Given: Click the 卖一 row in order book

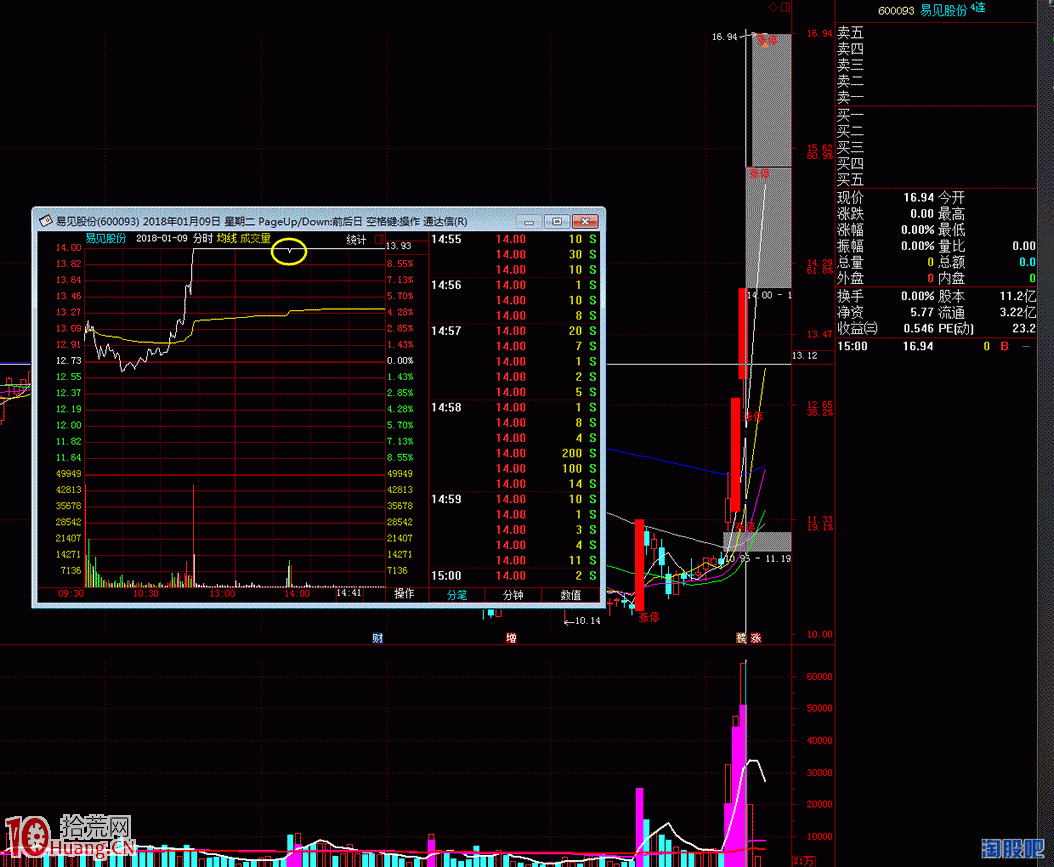Looking at the screenshot, I should [936, 97].
